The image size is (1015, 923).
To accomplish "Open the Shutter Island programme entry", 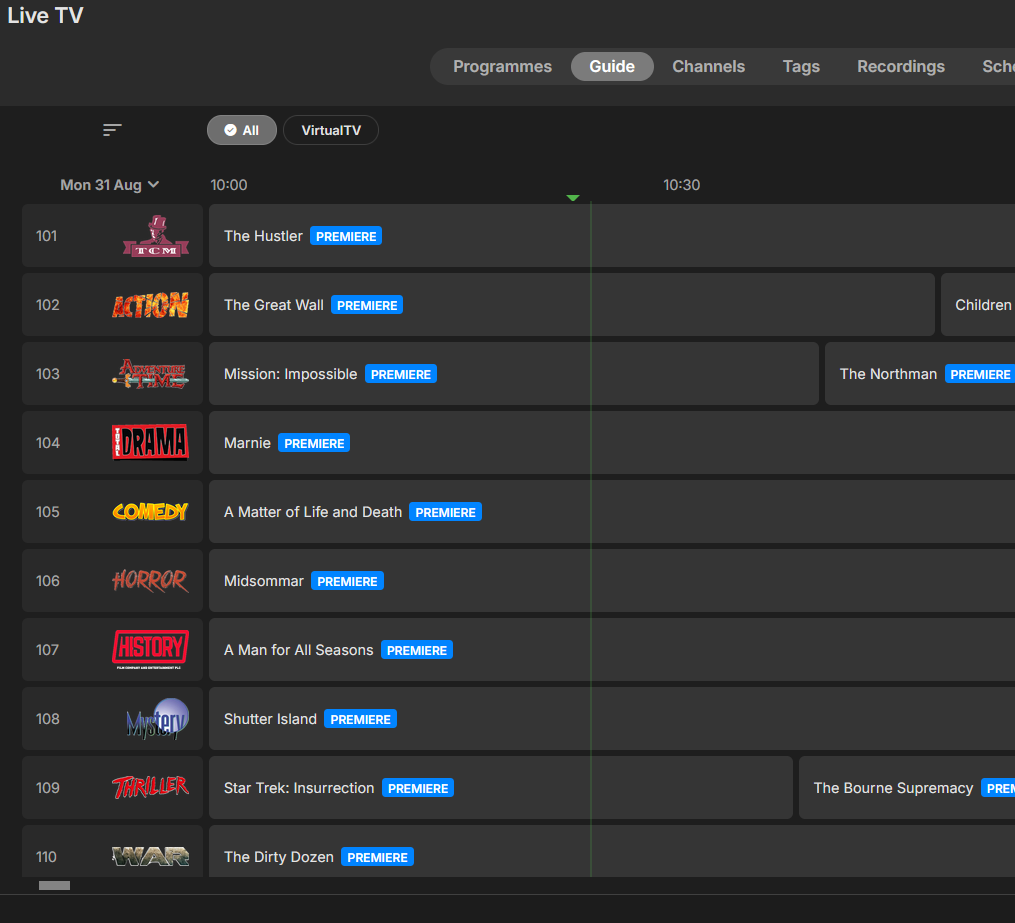I will click(612, 718).
